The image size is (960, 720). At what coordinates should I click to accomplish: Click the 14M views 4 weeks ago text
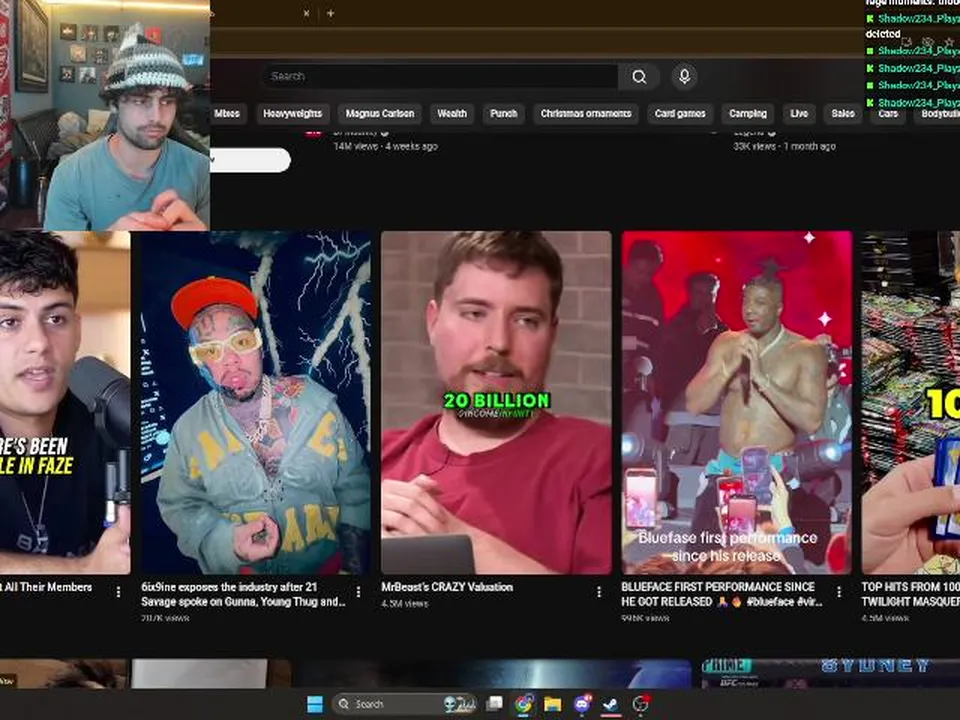tap(386, 146)
